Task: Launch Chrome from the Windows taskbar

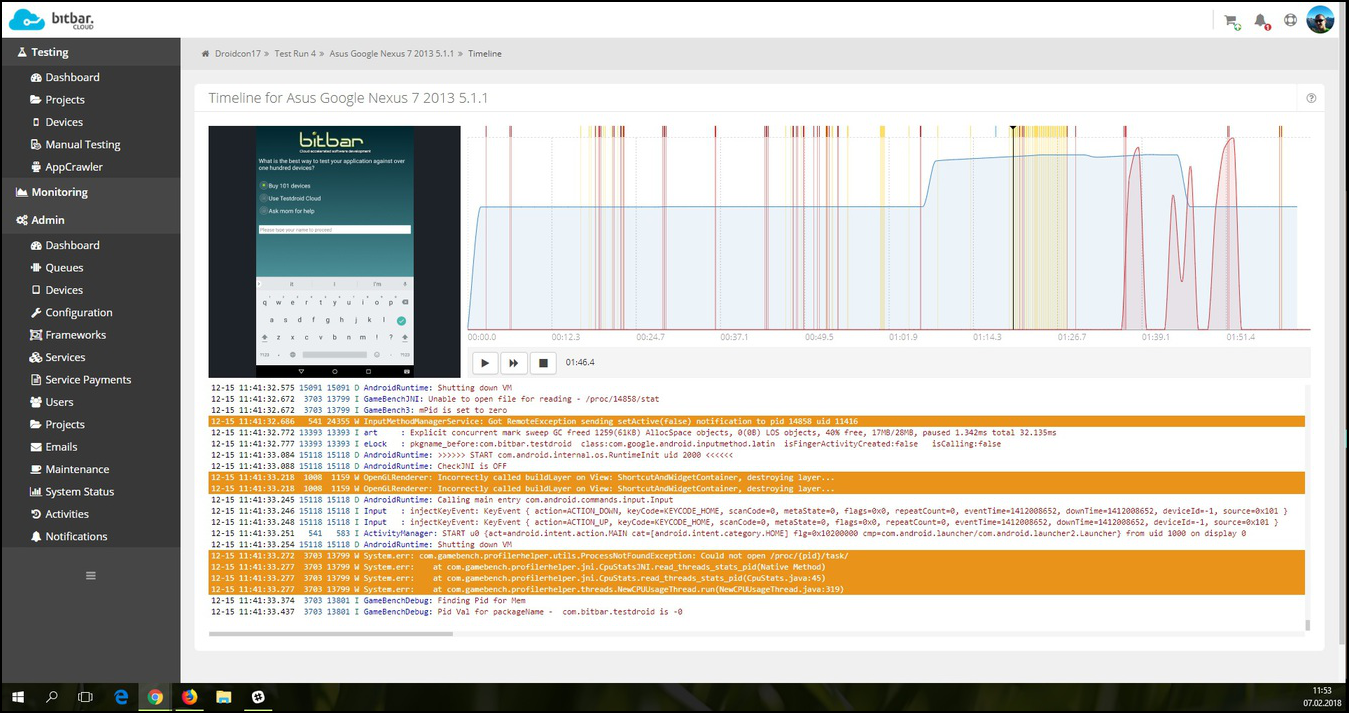Action: coord(155,697)
